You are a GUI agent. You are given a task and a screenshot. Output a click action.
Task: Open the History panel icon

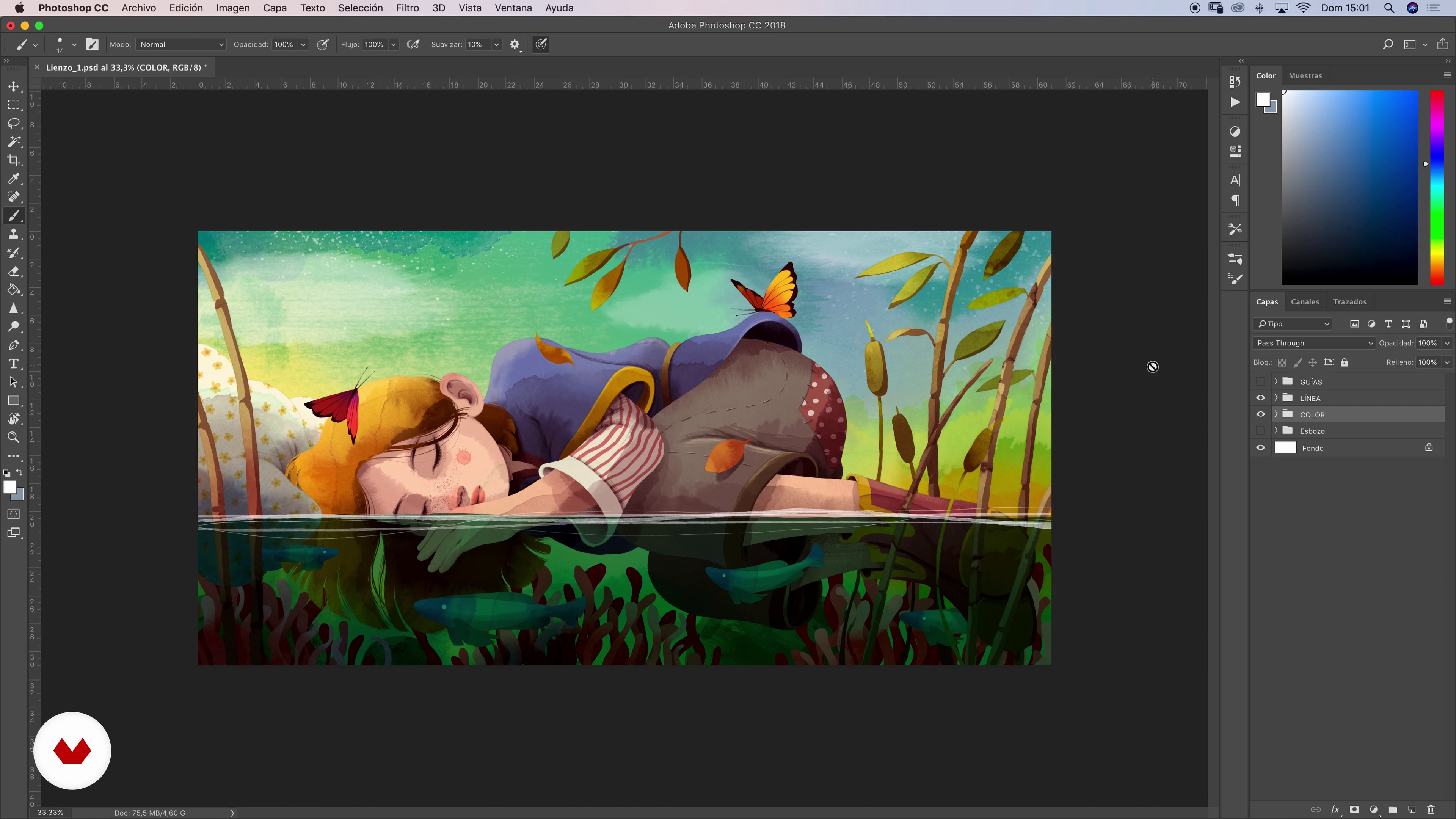1235,82
